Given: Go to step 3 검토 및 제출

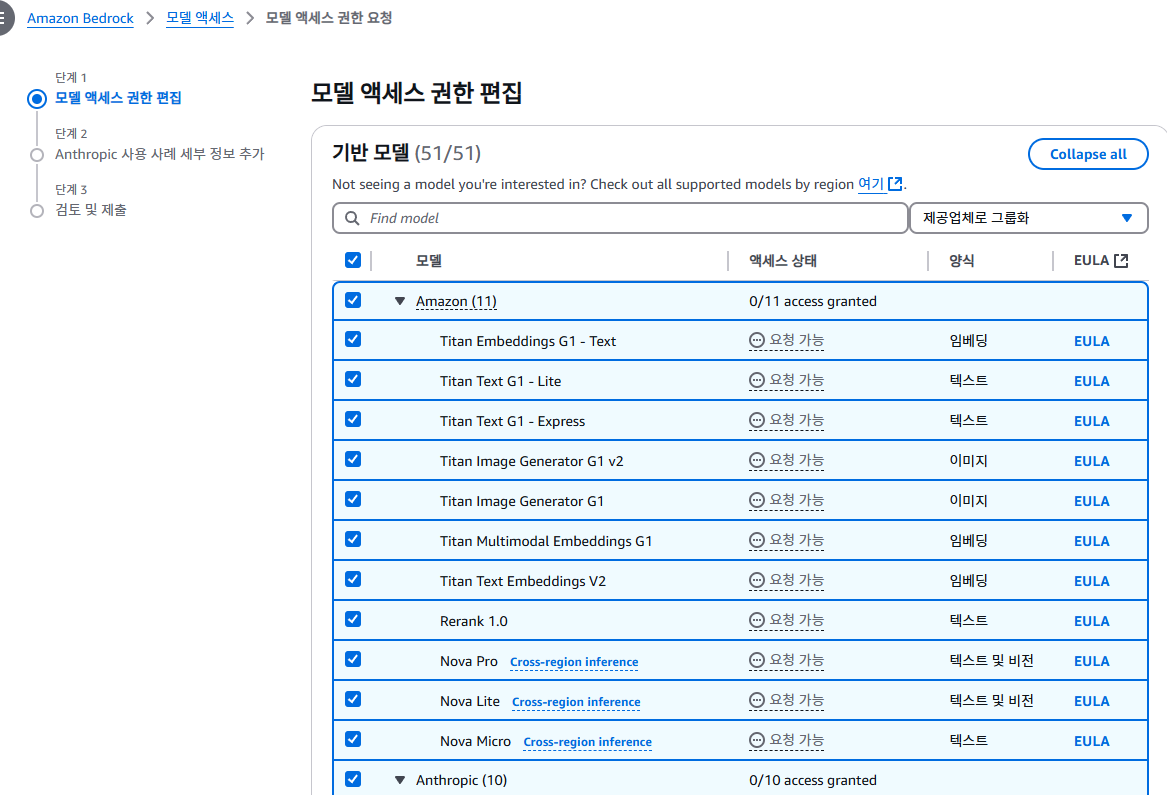Looking at the screenshot, I should coord(91,210).
